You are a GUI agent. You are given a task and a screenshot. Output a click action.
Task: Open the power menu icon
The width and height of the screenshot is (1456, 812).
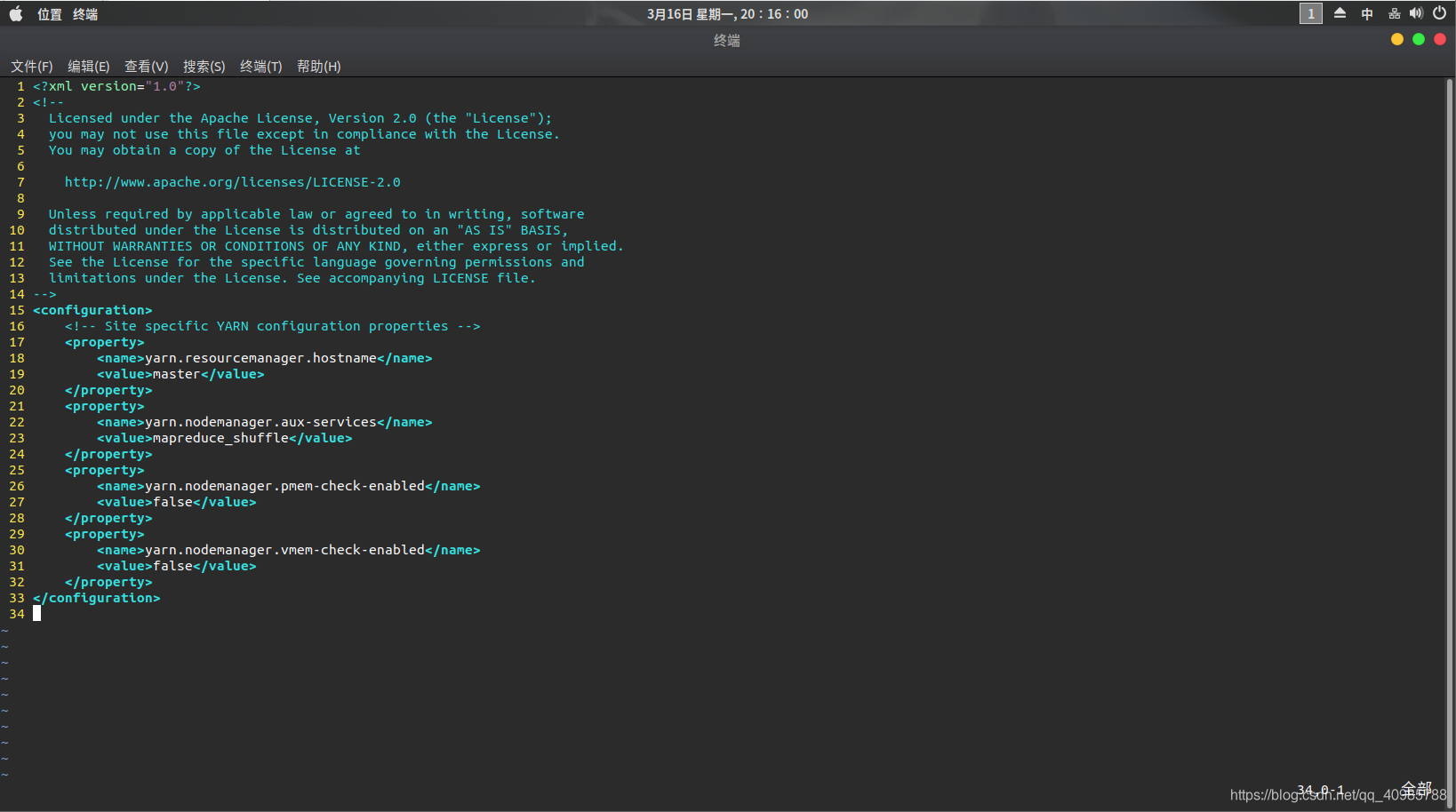click(1439, 13)
